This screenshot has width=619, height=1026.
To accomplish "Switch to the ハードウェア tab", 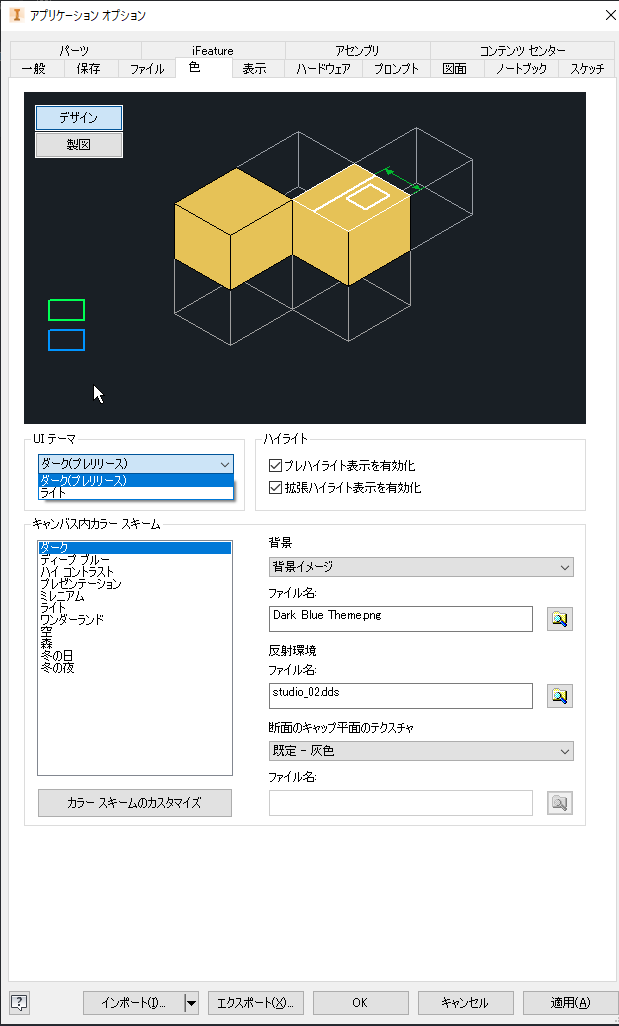I will coord(323,69).
